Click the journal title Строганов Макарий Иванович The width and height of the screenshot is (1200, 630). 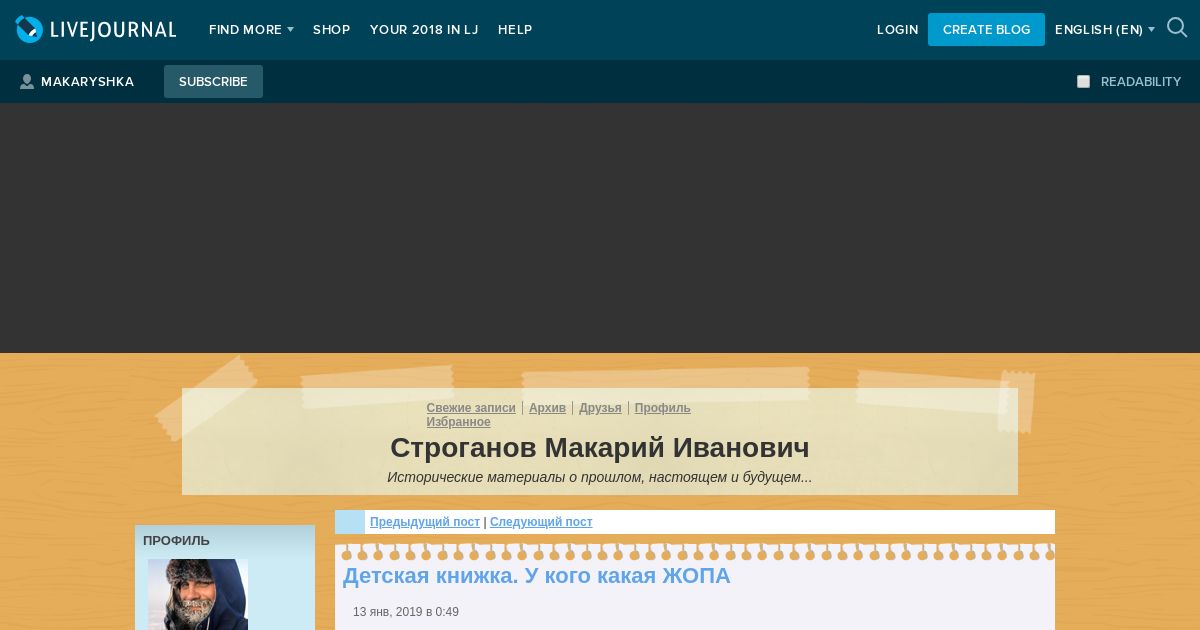pos(600,447)
